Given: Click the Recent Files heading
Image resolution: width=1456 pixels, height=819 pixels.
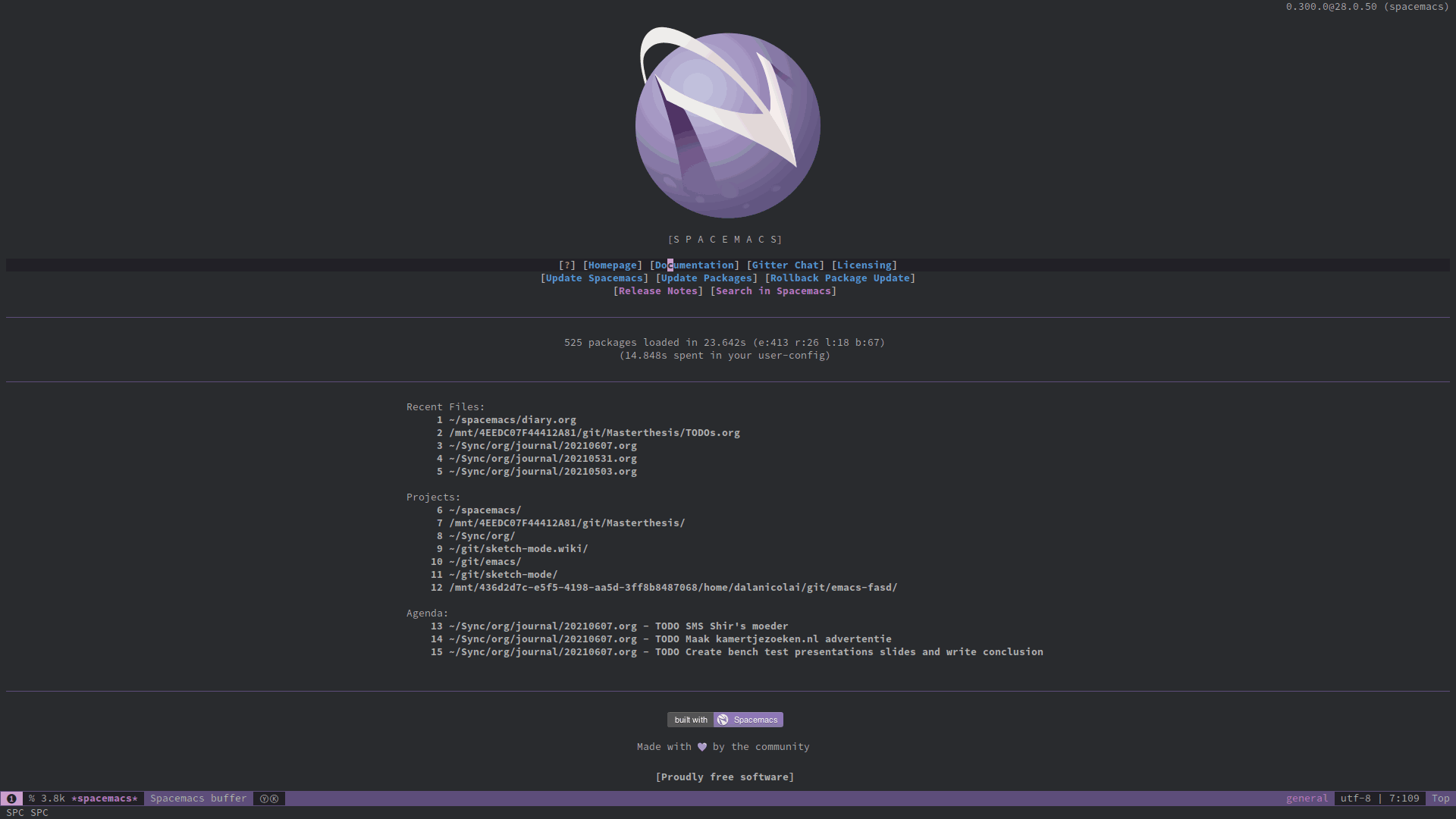Looking at the screenshot, I should (446, 407).
